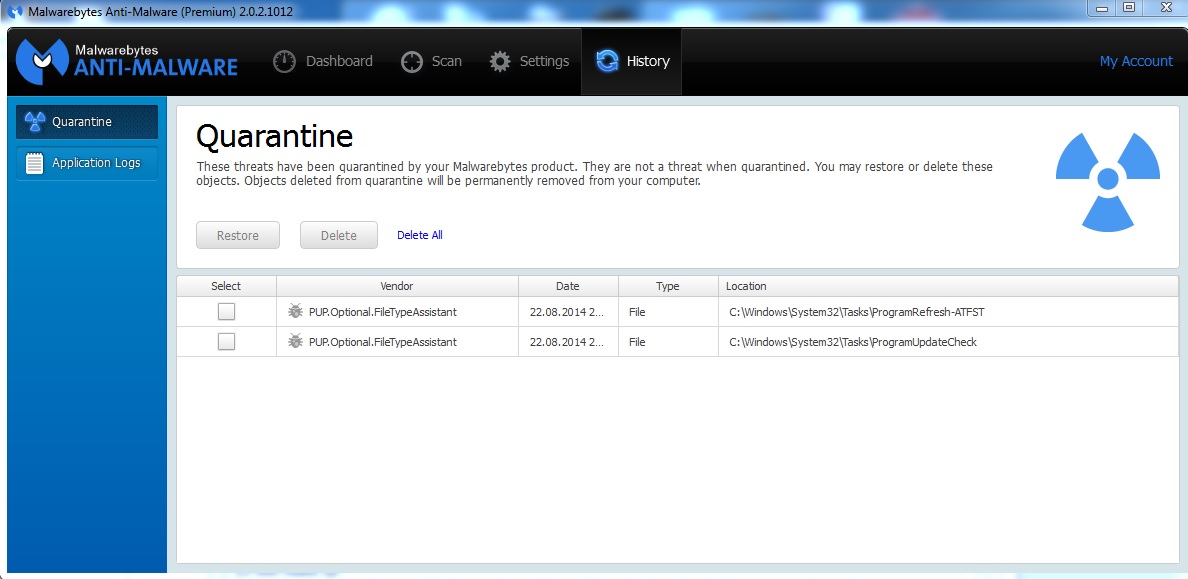This screenshot has width=1188, height=579.
Task: Sort by the Vendor column header
Action: 398,286
